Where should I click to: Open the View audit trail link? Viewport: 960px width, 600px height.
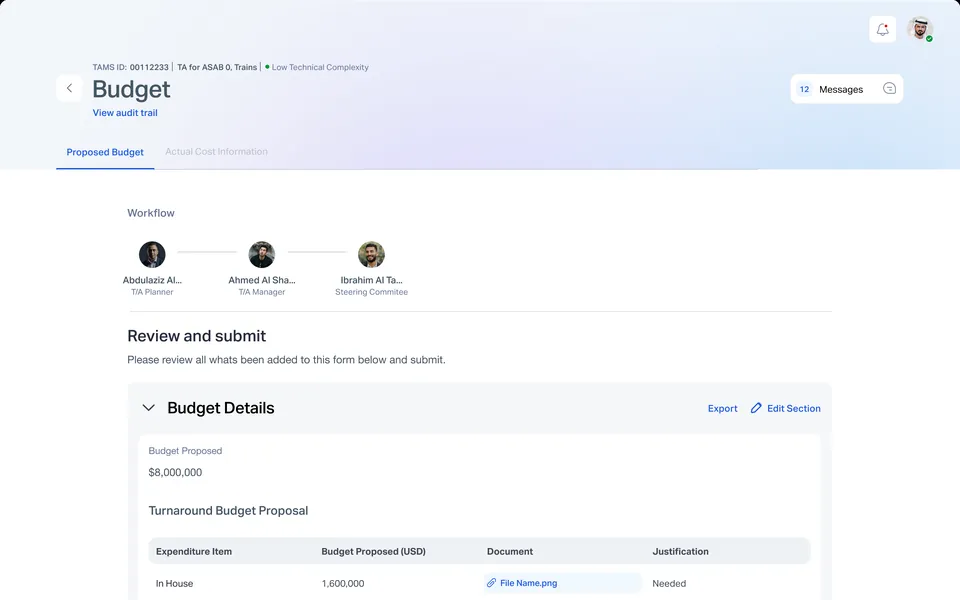(x=125, y=113)
